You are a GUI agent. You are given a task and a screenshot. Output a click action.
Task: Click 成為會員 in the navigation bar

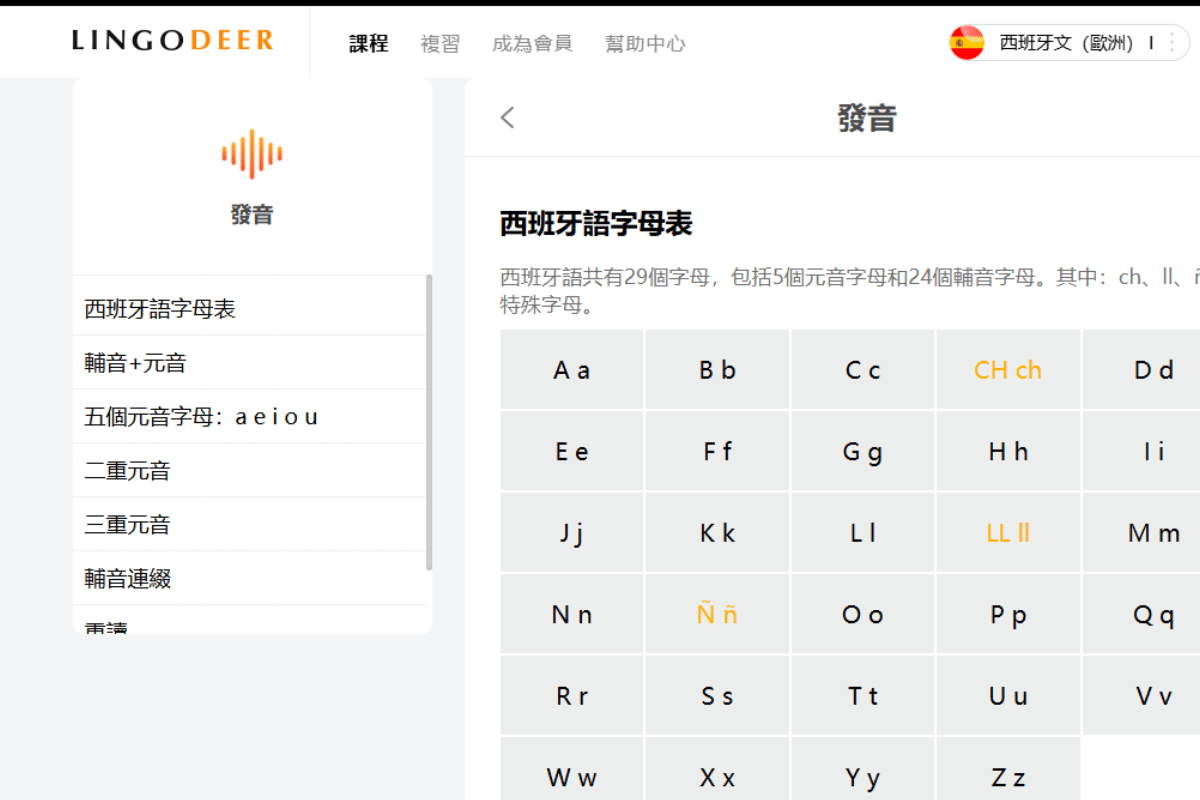click(x=533, y=44)
